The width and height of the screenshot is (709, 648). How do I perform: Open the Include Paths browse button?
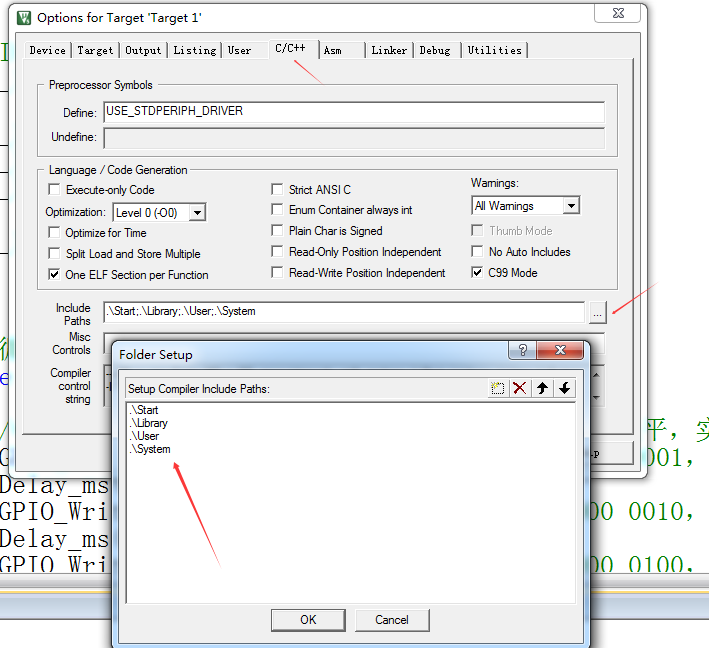pyautogui.click(x=597, y=313)
